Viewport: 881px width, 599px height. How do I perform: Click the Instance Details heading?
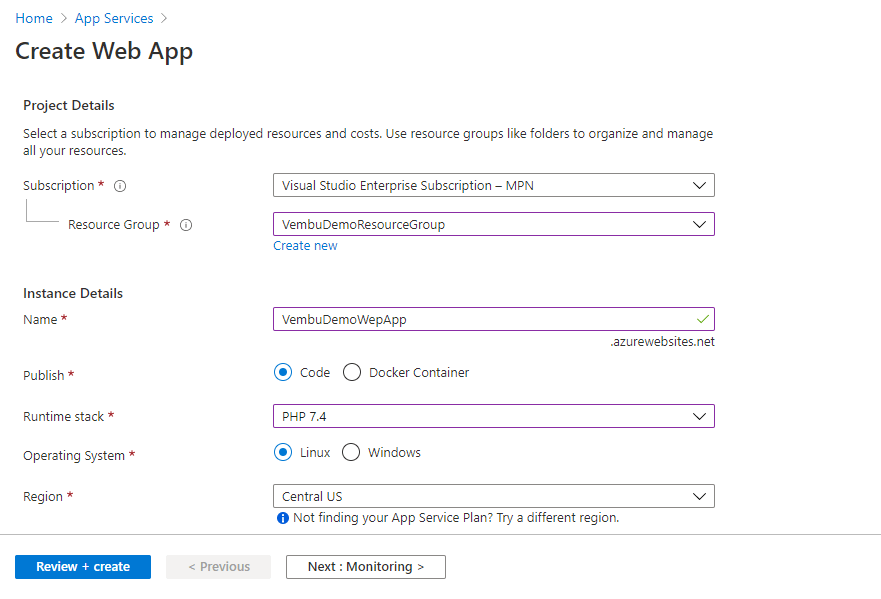[x=73, y=293]
